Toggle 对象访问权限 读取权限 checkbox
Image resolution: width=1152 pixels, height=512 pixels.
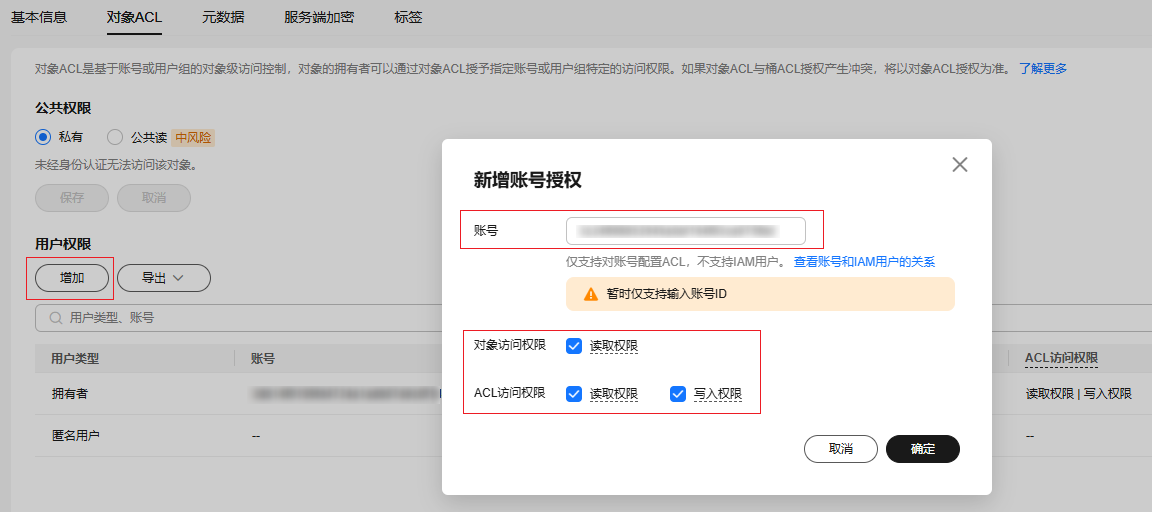pyautogui.click(x=575, y=345)
